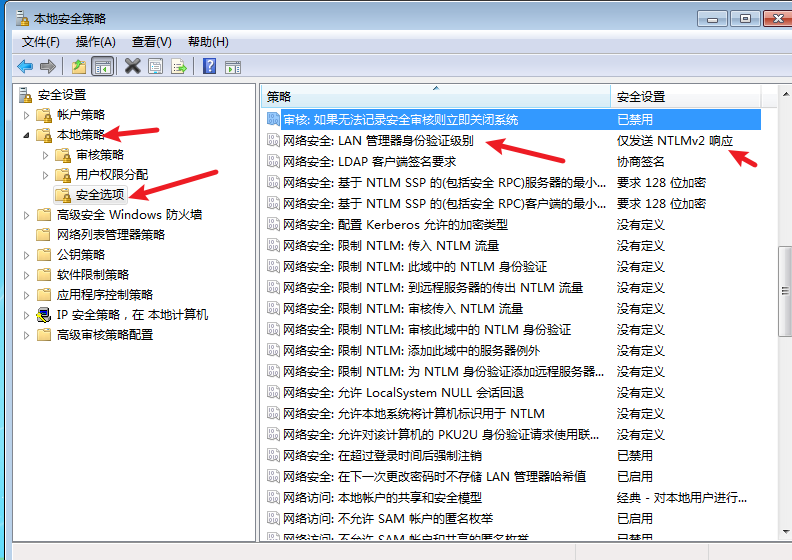Select 安全选项 in the tree
Image resolution: width=792 pixels, height=560 pixels.
pos(100,195)
